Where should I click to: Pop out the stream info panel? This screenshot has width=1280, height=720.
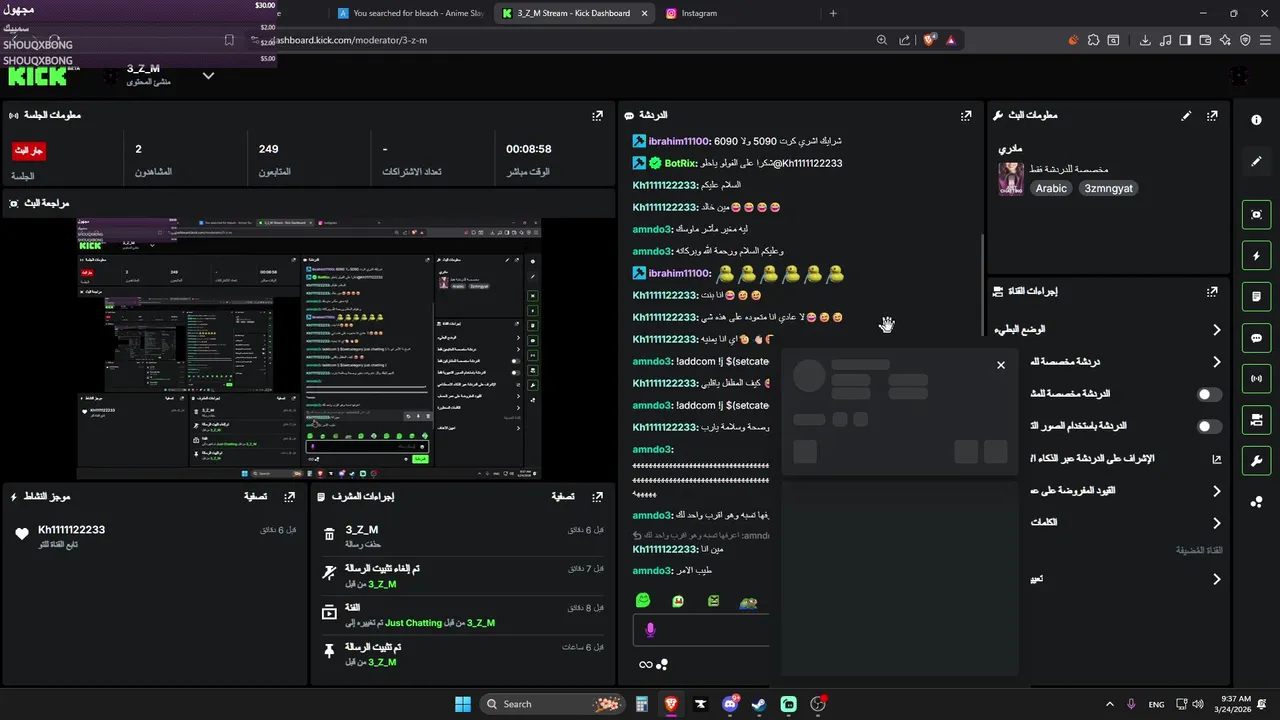(x=1212, y=116)
